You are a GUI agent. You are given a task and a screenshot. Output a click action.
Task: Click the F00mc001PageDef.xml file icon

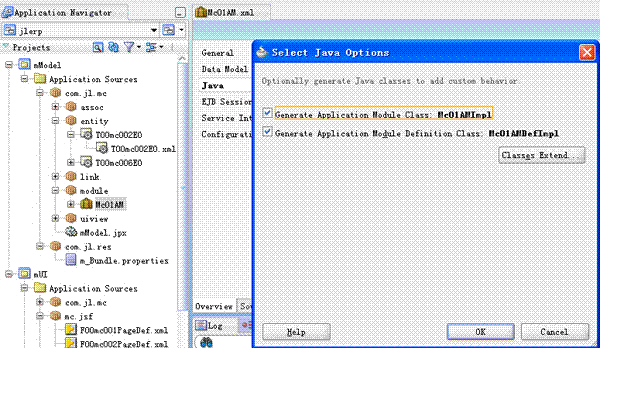(x=71, y=329)
